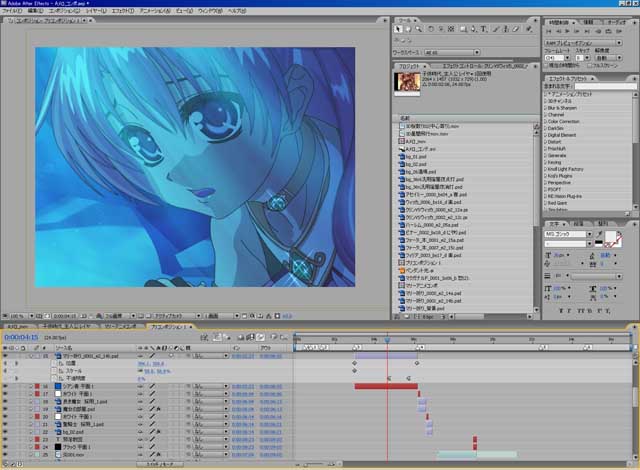Open the File menu
Viewport: 640px width, 470px height.
[11, 11]
